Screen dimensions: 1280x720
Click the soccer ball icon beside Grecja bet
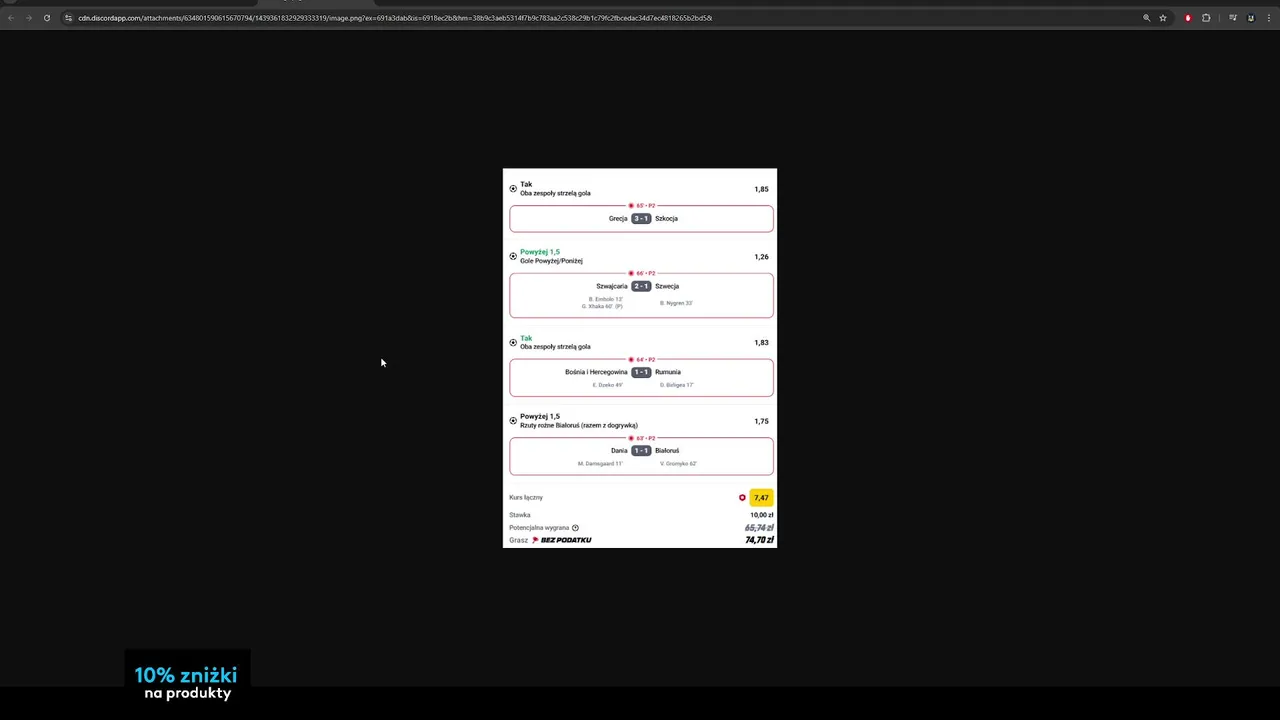(x=513, y=188)
